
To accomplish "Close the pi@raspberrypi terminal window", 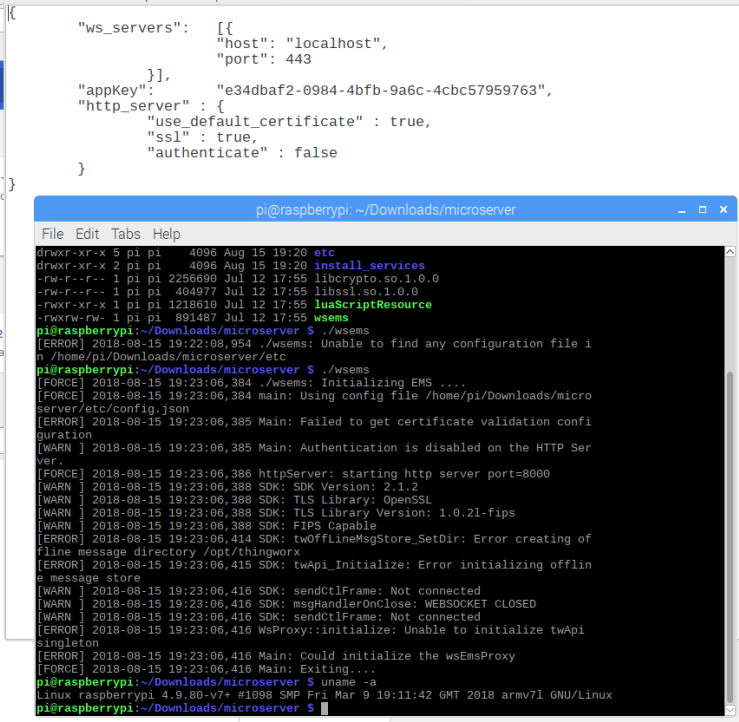I will click(x=723, y=209).
